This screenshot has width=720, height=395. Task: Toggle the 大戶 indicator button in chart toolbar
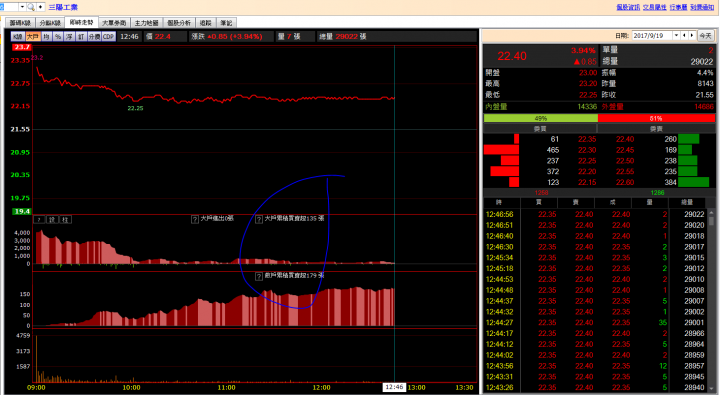33,37
